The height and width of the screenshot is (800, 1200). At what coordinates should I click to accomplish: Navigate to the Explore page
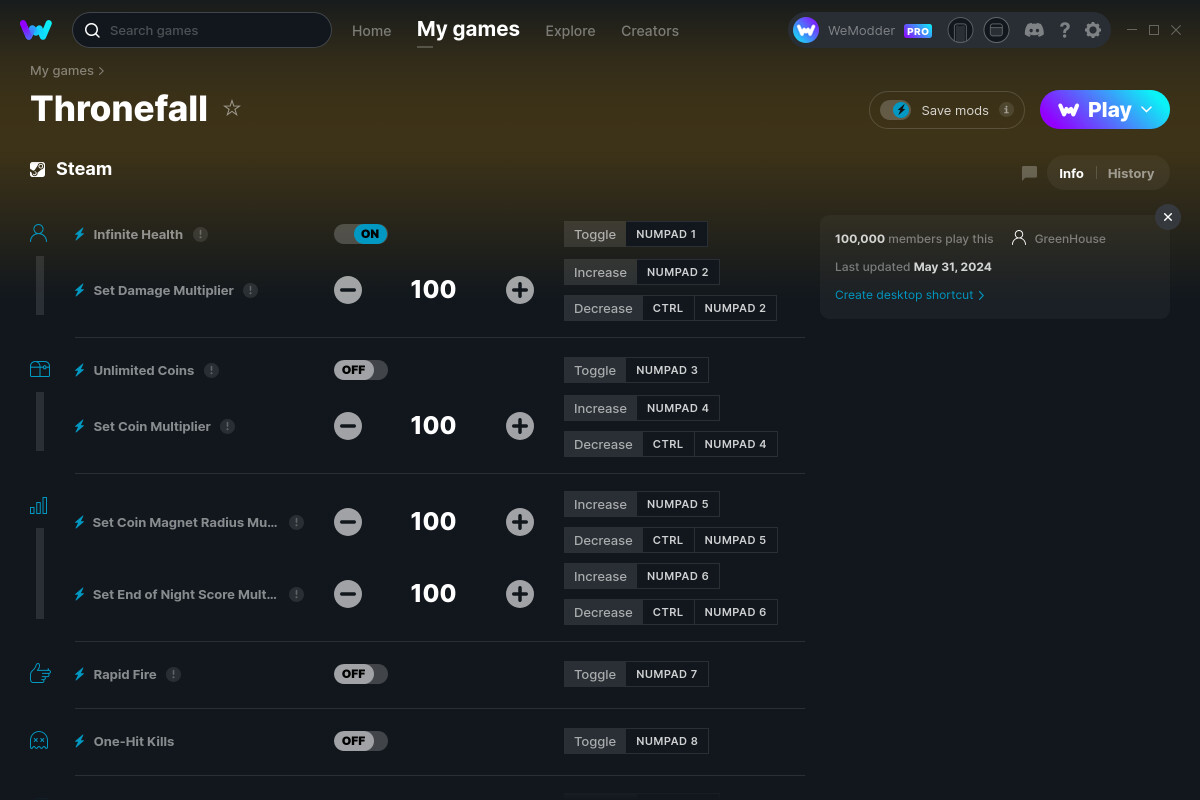tap(570, 31)
